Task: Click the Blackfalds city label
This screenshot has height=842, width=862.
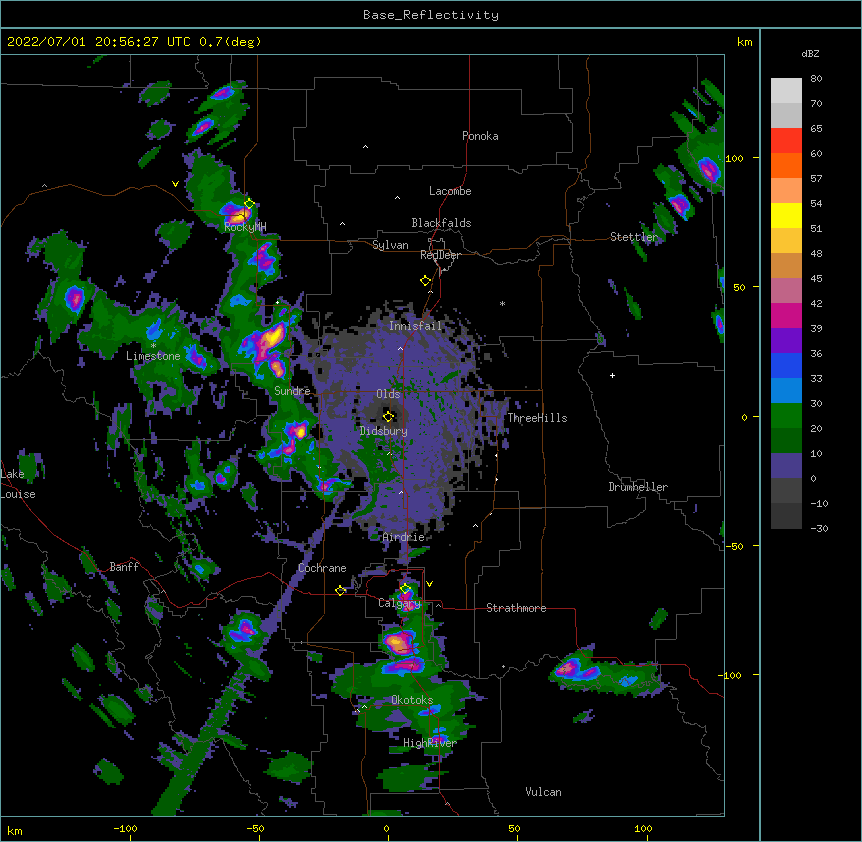Action: [x=441, y=223]
